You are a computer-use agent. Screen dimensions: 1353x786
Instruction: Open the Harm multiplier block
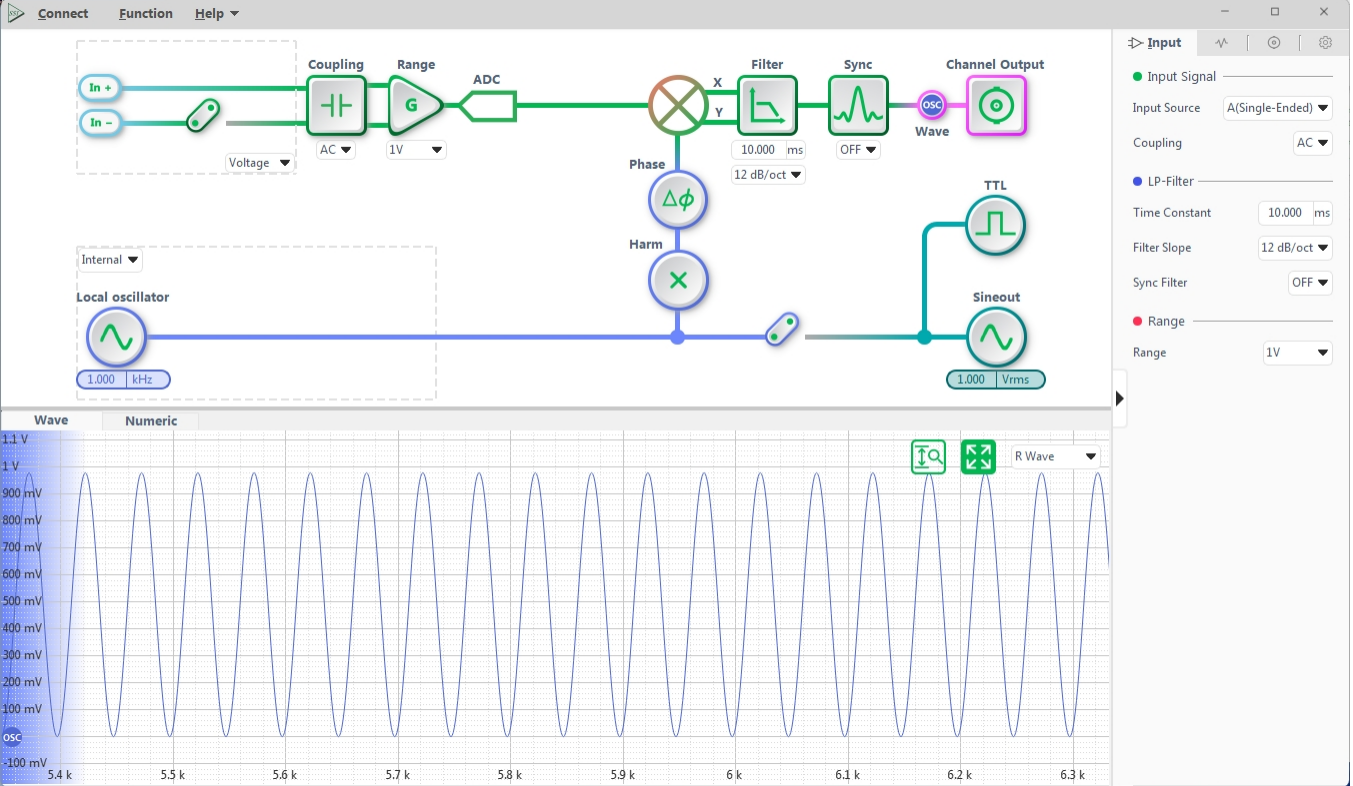[678, 280]
